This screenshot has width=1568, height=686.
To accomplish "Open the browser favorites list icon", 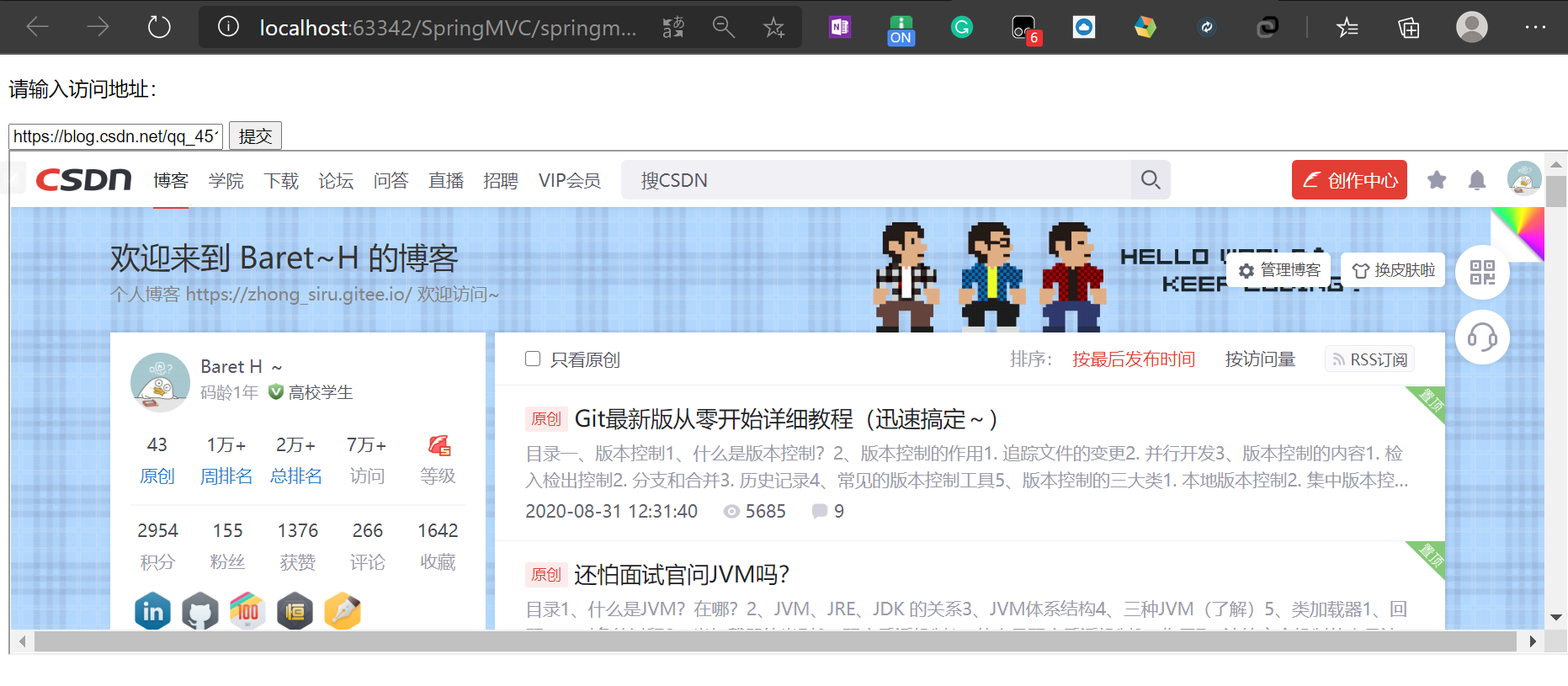I will pyautogui.click(x=1347, y=27).
